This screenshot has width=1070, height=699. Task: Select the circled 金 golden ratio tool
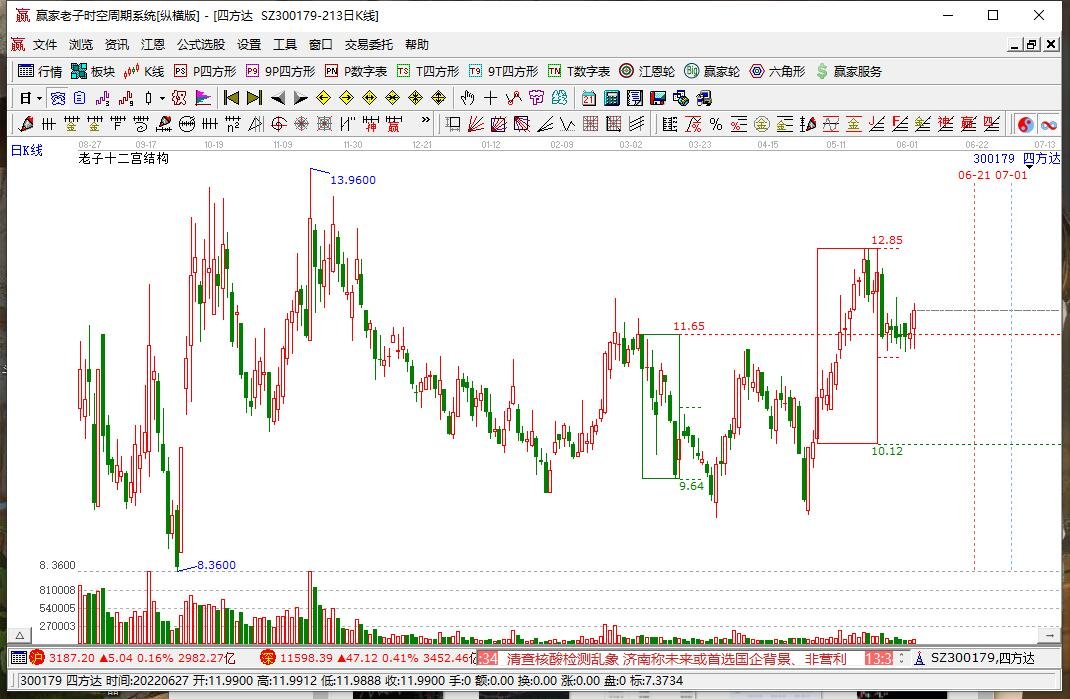(x=762, y=124)
